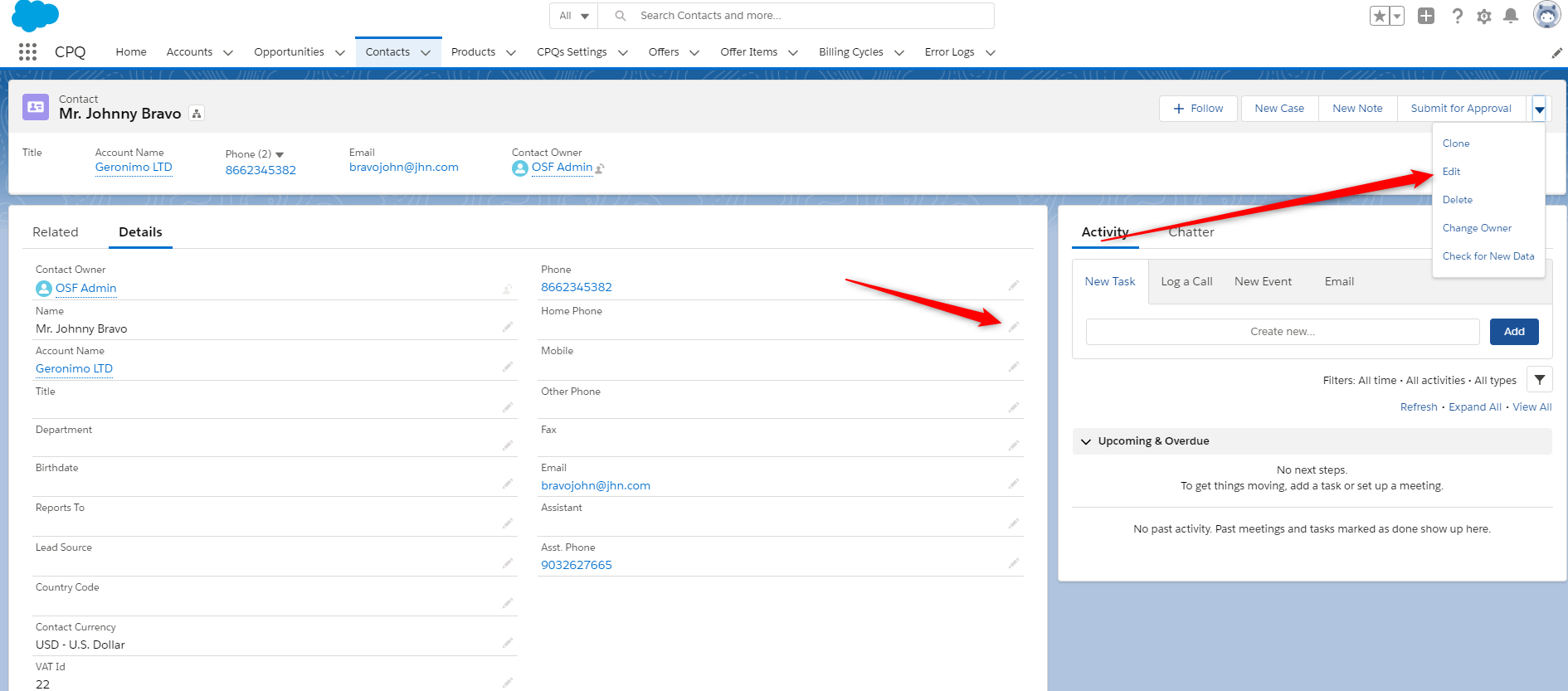The width and height of the screenshot is (1568, 691).
Task: Edit the Other Phone field pencil icon
Action: [x=1014, y=407]
